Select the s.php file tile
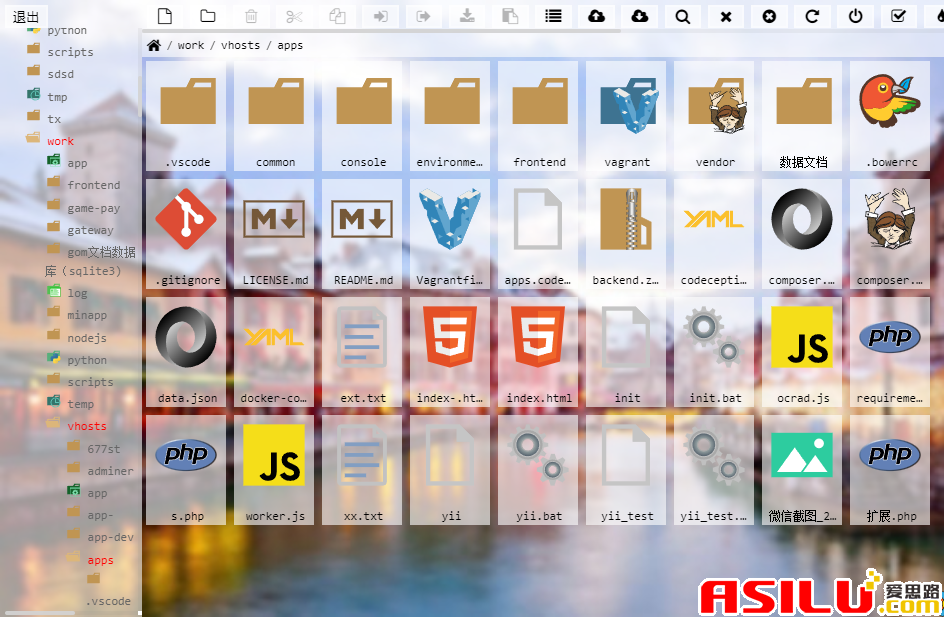 (x=188, y=470)
